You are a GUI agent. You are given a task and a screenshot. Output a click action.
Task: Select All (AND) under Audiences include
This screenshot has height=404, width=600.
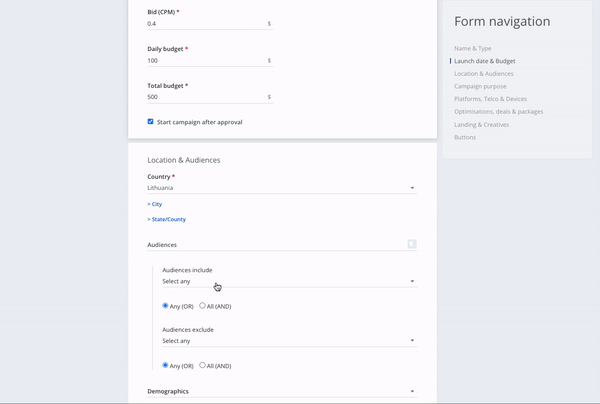[202, 306]
